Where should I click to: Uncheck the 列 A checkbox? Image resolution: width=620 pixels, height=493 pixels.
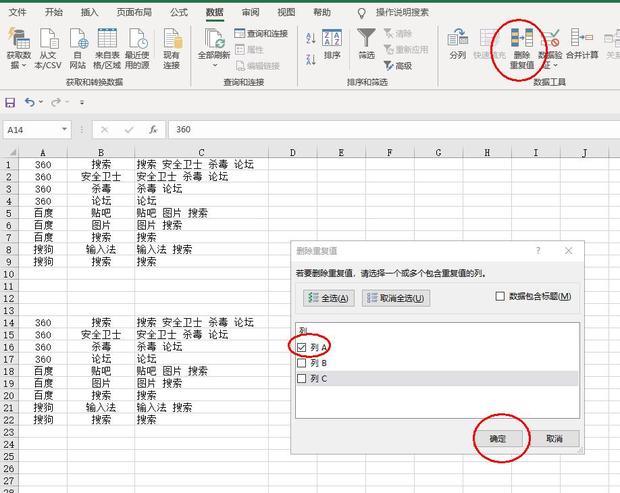point(303,347)
